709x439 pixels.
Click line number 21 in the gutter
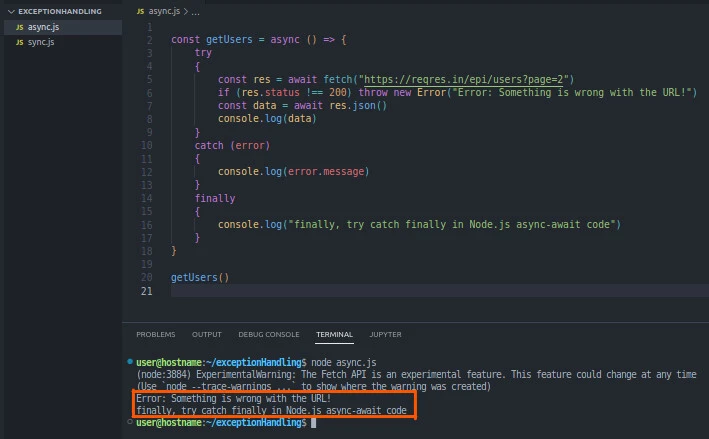[146, 291]
